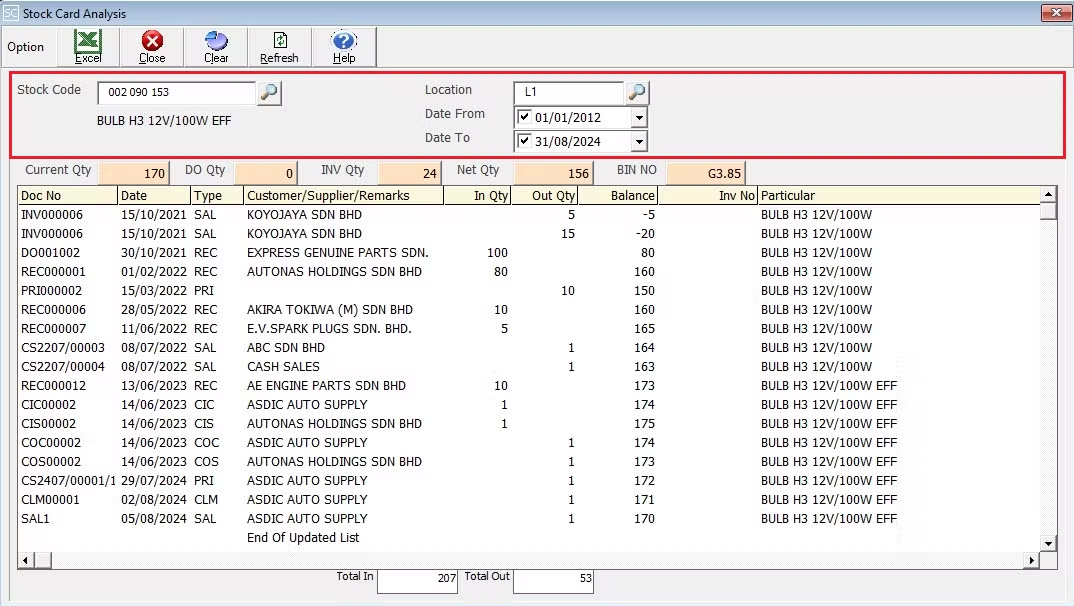Screen dimensions: 1074x606
Task: Select row REC000012 AE ENGINE PARTS
Action: pos(529,386)
